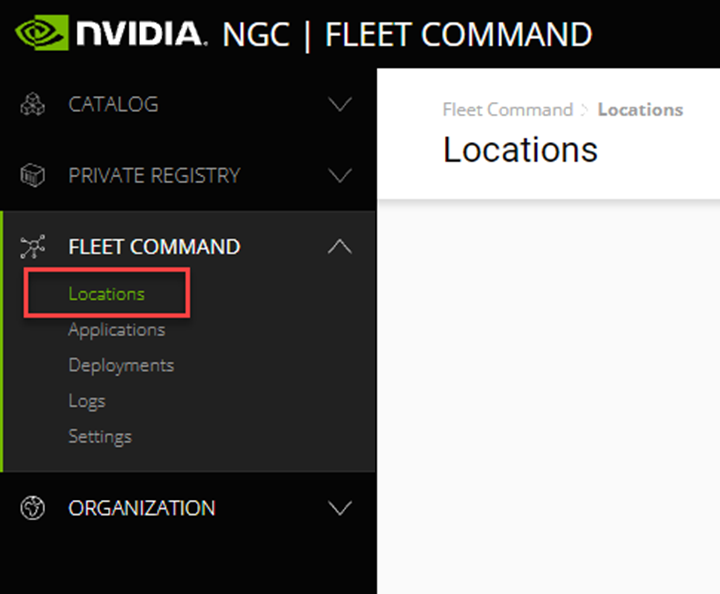Click the Fleet Command network nodes icon
This screenshot has height=594, width=720.
pyautogui.click(x=33, y=247)
